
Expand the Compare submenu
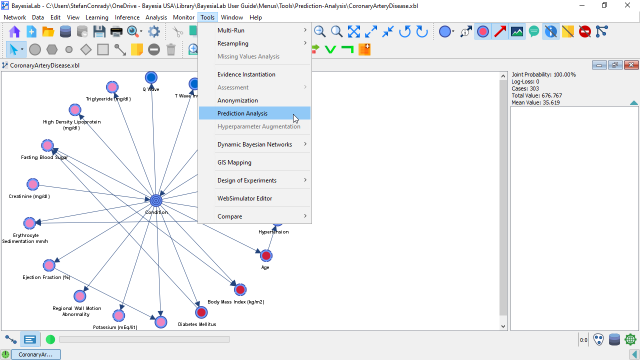pos(255,216)
